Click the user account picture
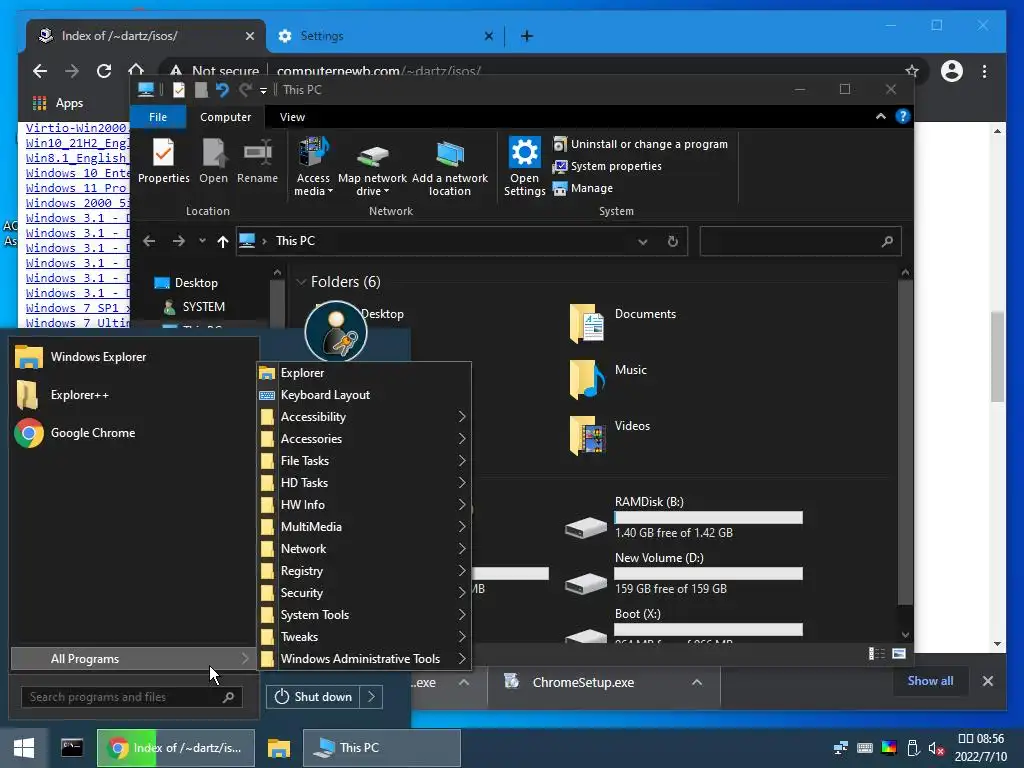The image size is (1024, 768). click(336, 331)
